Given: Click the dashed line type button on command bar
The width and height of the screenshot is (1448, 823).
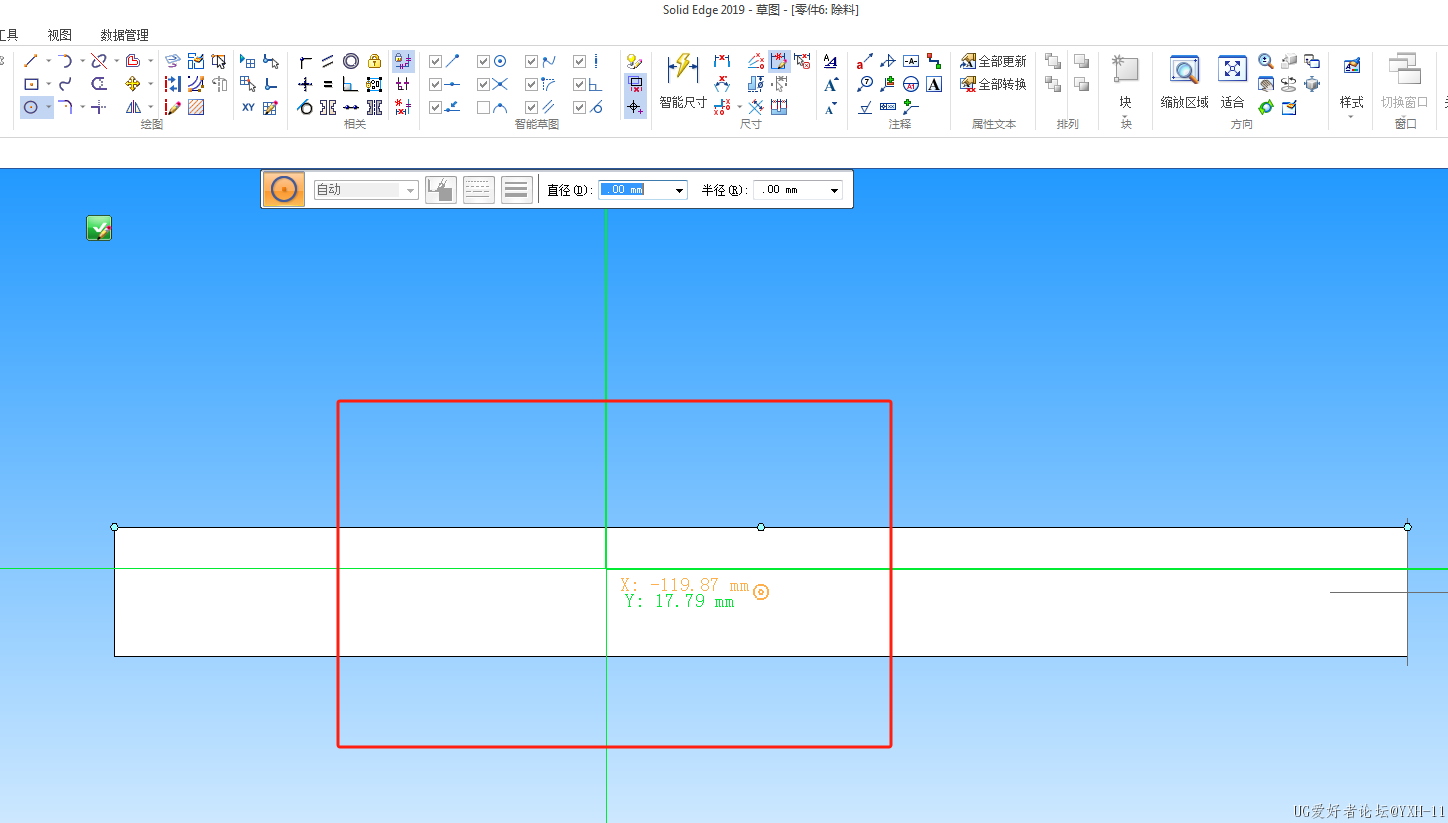Looking at the screenshot, I should 479,189.
